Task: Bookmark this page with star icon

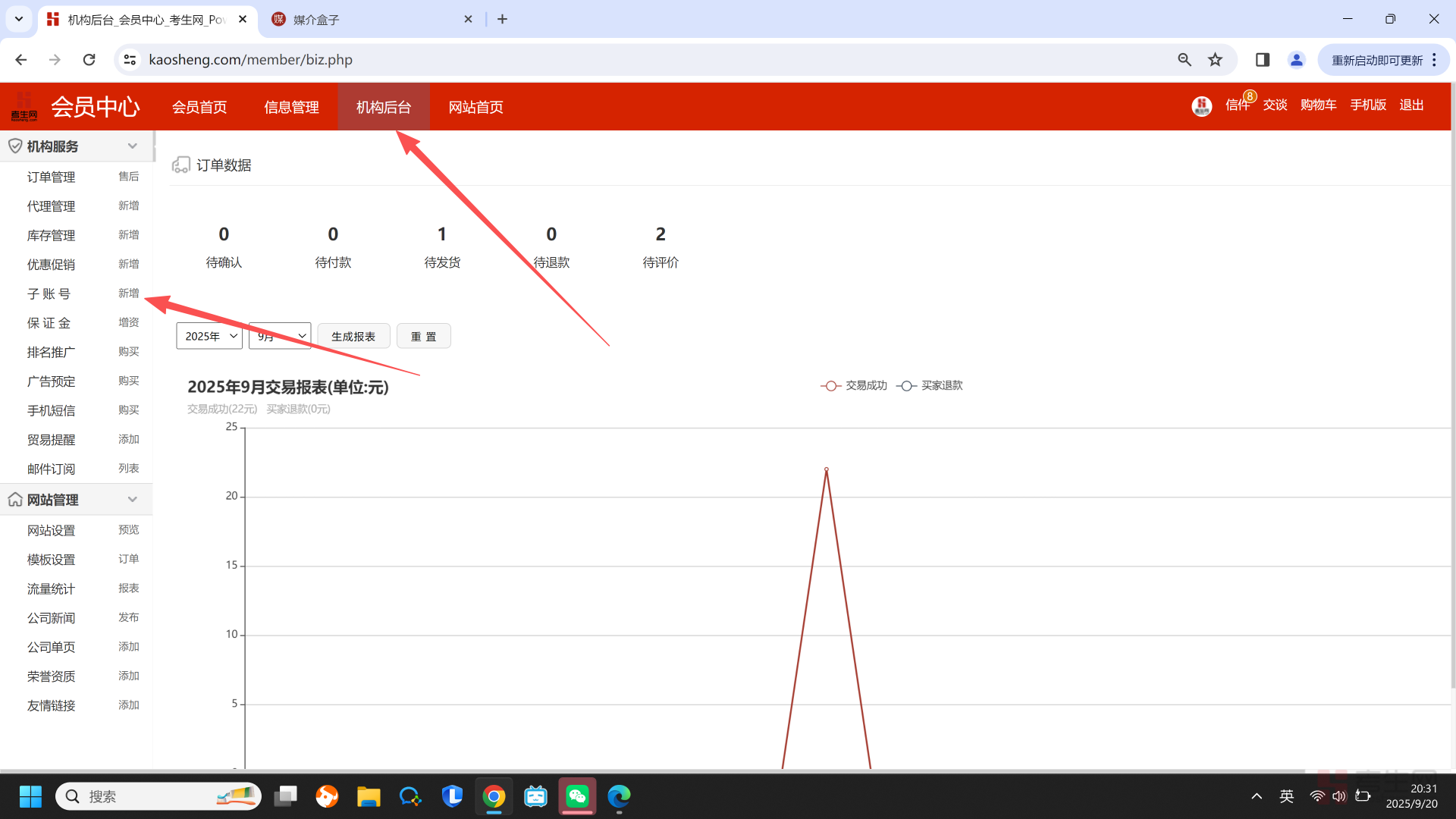Action: [1216, 60]
